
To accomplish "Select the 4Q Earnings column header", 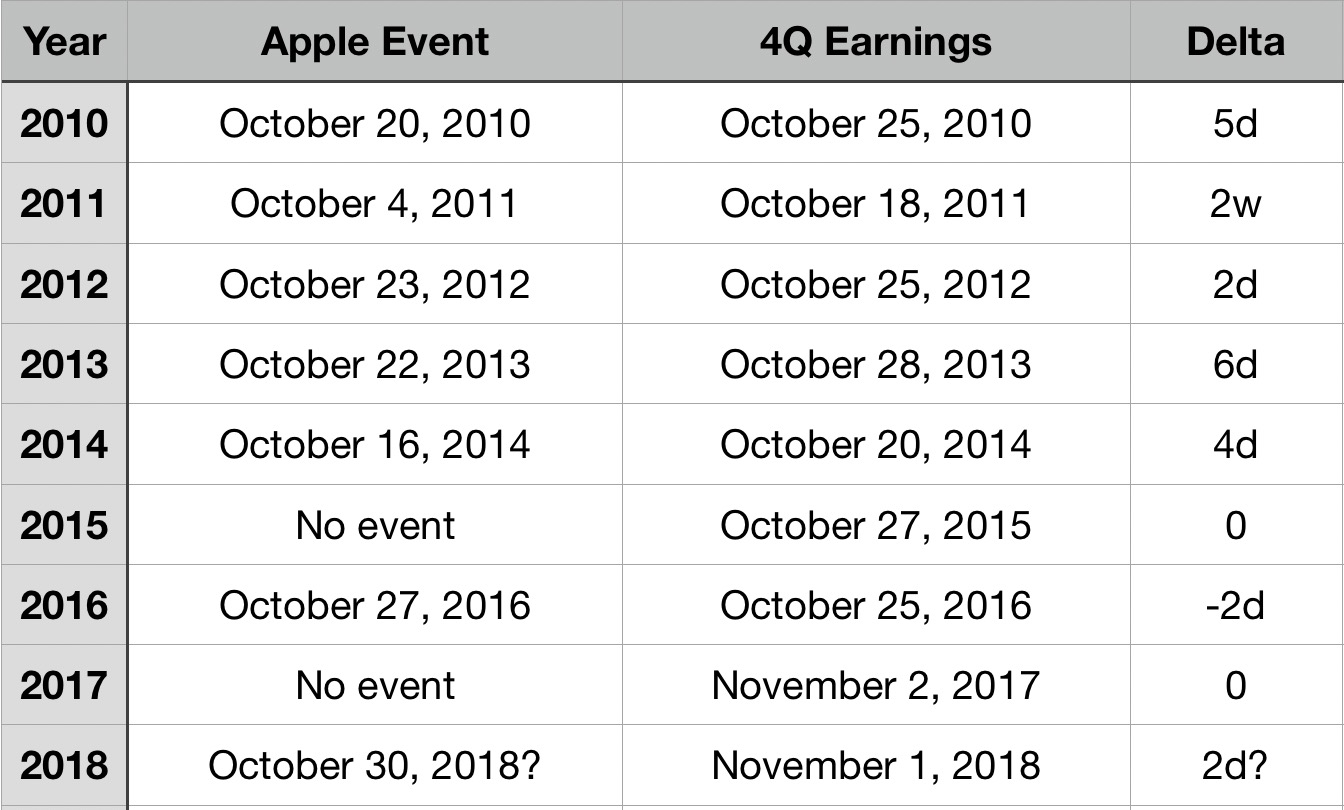I will (876, 41).
